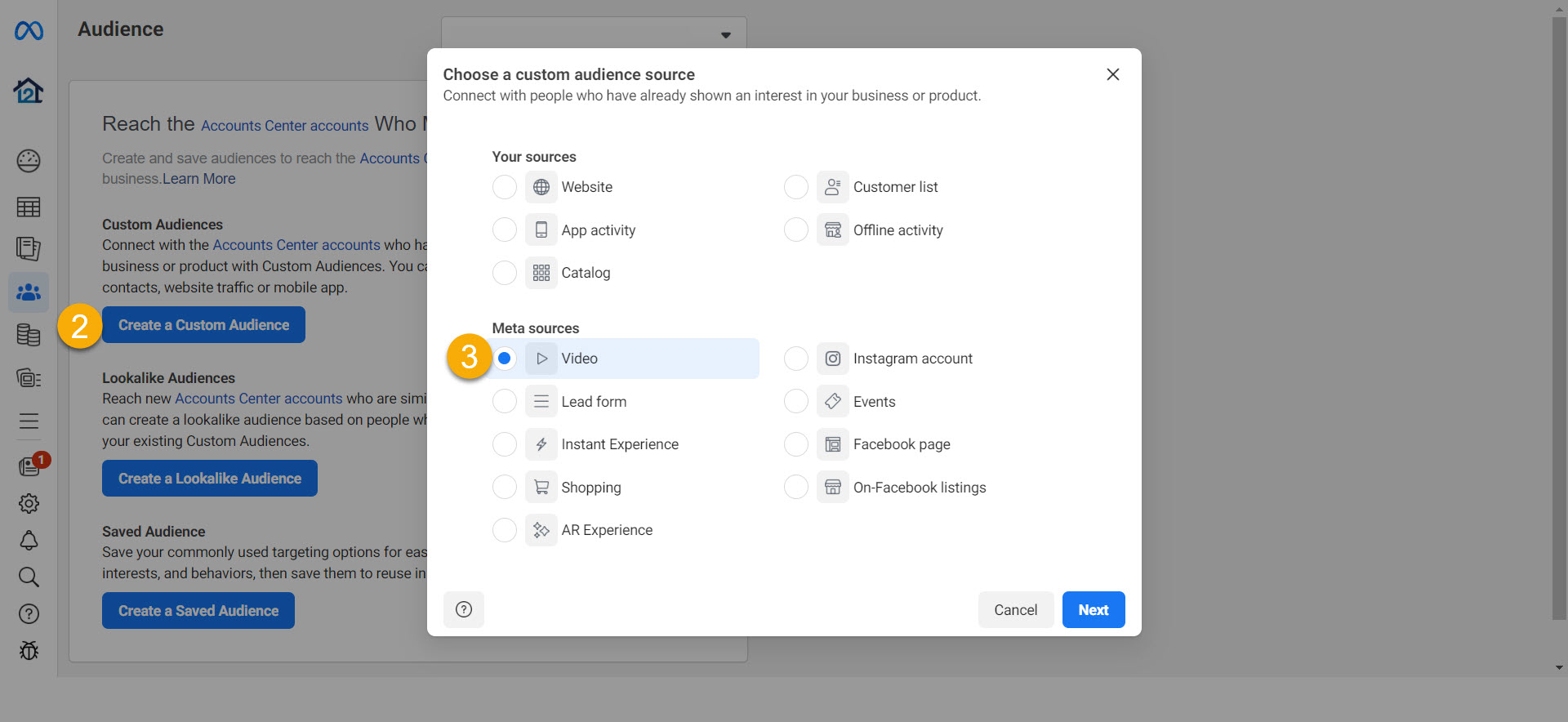Click the Events tag icon

point(833,402)
